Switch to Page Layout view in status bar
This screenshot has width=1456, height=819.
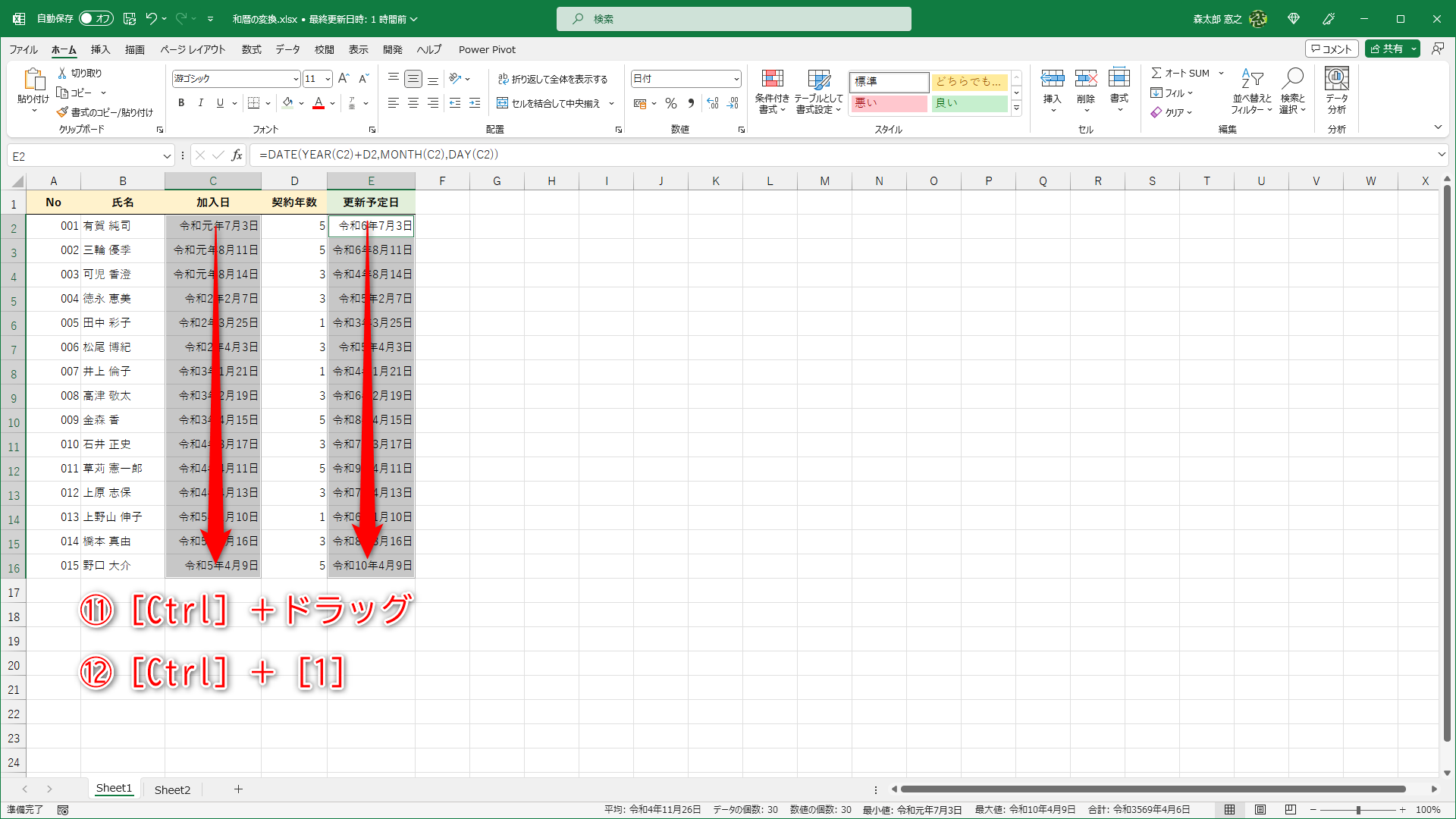pyautogui.click(x=1260, y=810)
